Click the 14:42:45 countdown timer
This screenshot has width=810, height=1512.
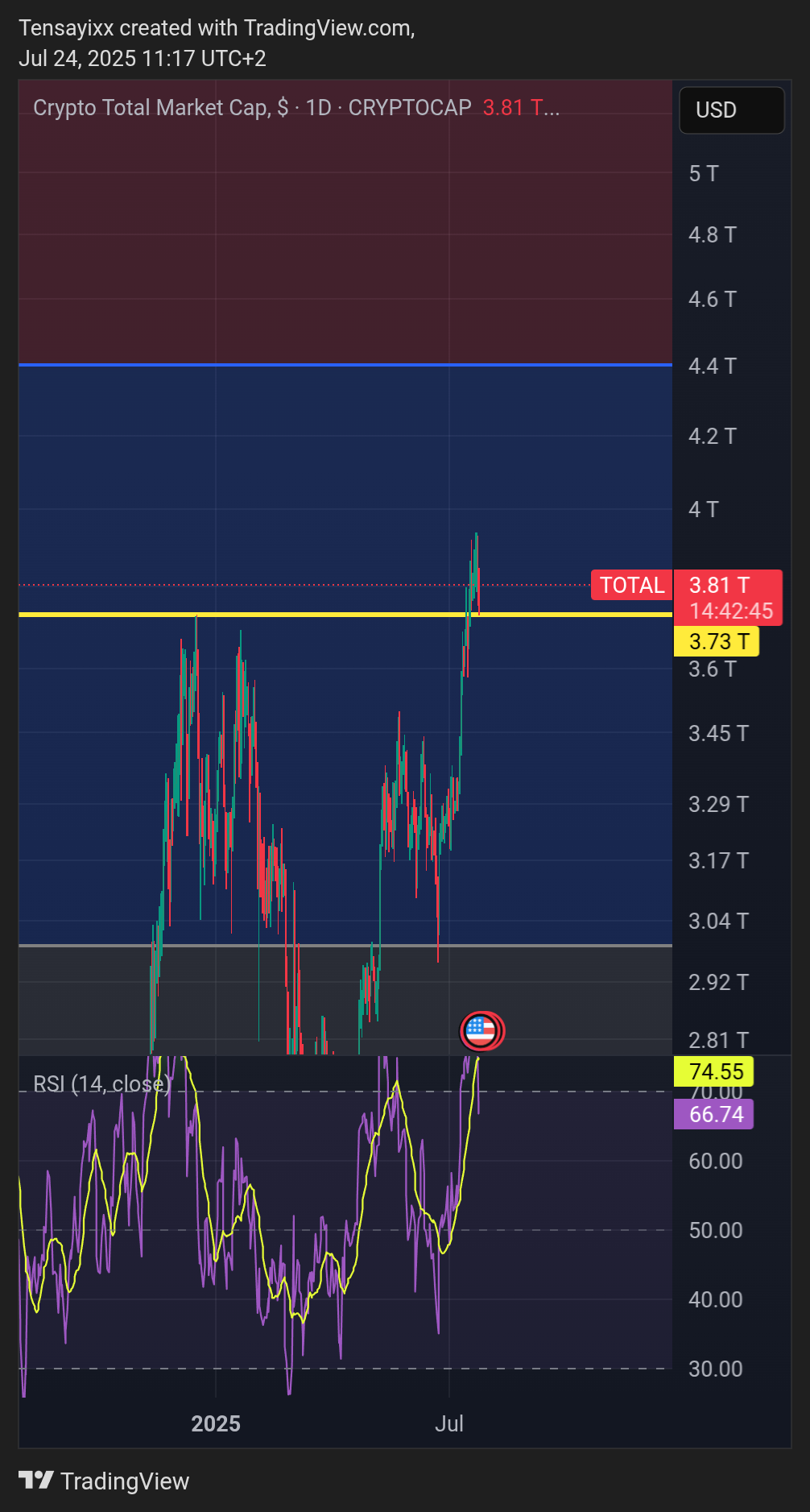731,611
